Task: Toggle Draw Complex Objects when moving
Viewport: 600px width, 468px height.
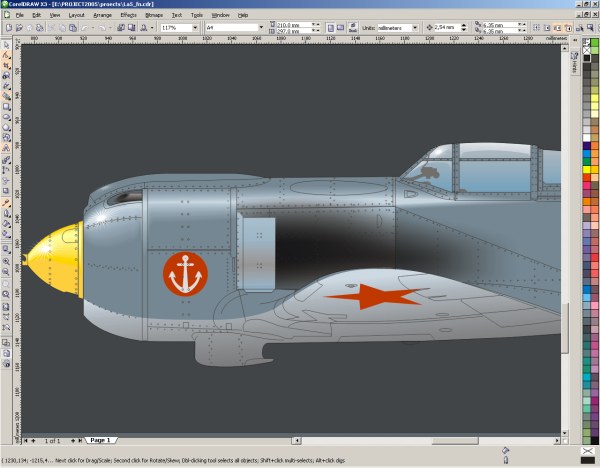Action: click(580, 28)
